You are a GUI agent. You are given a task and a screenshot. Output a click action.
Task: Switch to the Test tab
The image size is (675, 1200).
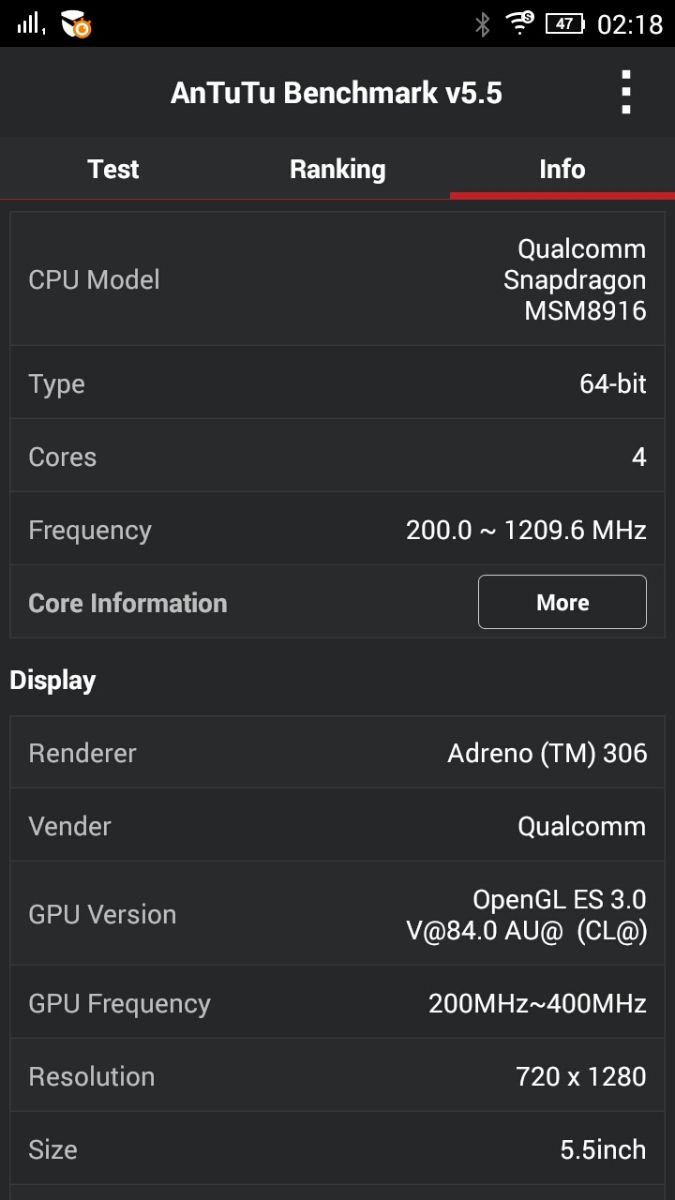click(x=113, y=169)
